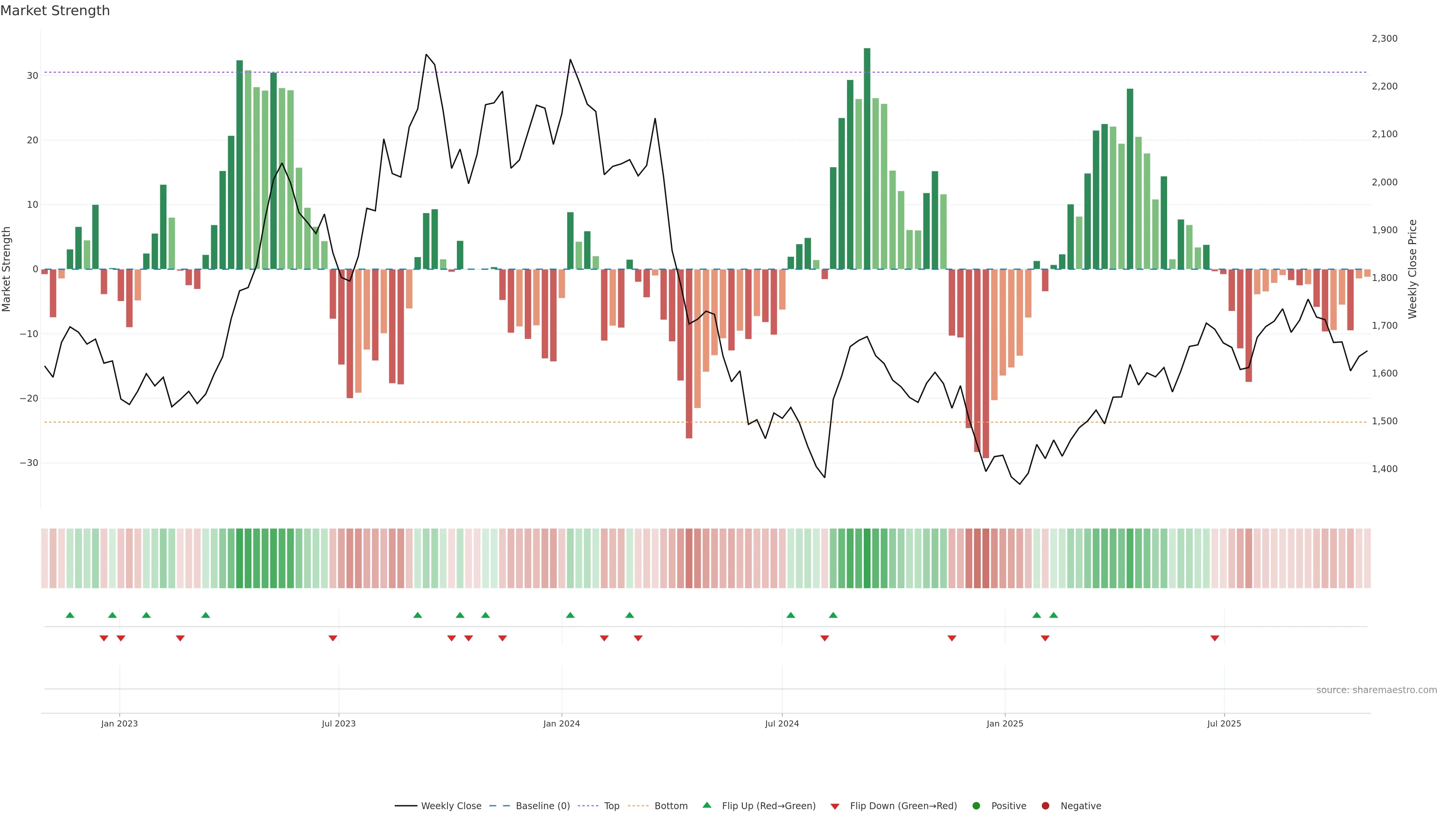Click the leftmost green flip-up triangle marker
Screen dimensions: 1456x819
click(70, 615)
